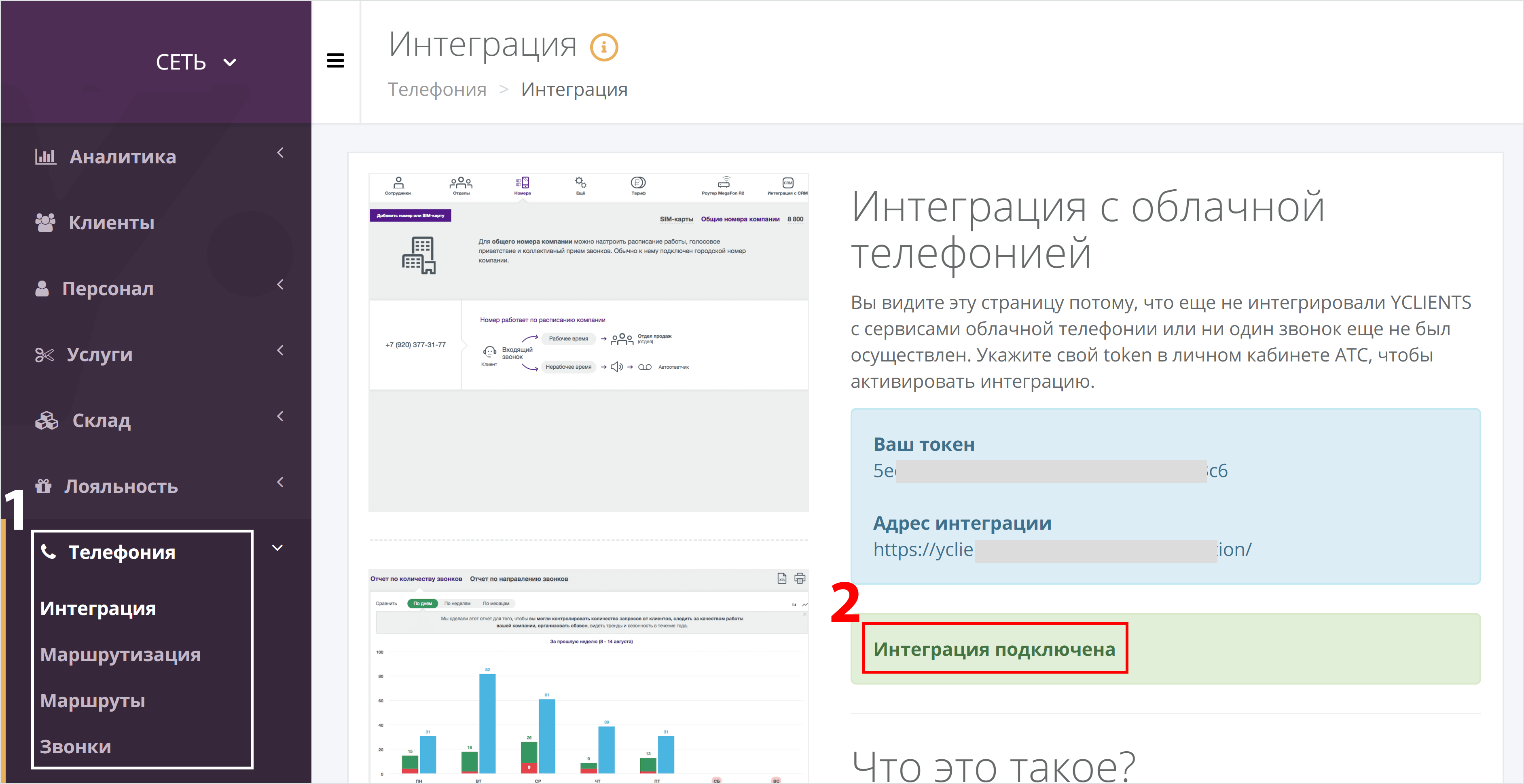Open the Склад section
The width and height of the screenshot is (1524, 784).
(x=102, y=421)
